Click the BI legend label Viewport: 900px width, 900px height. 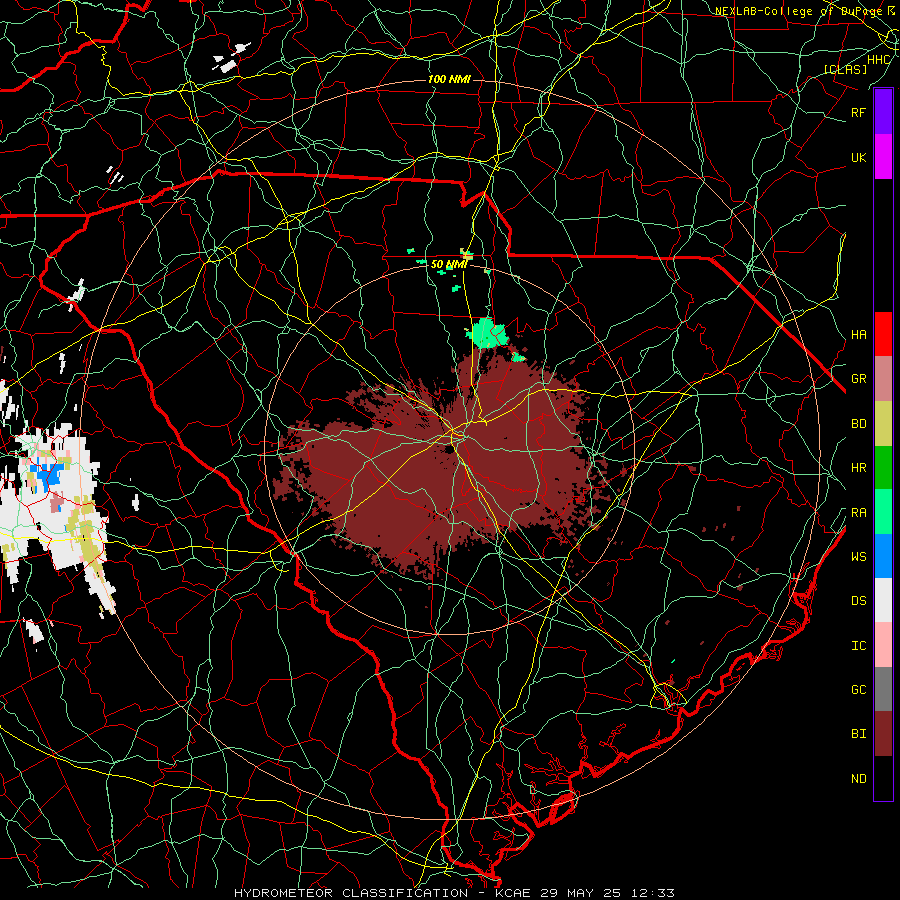tap(858, 734)
